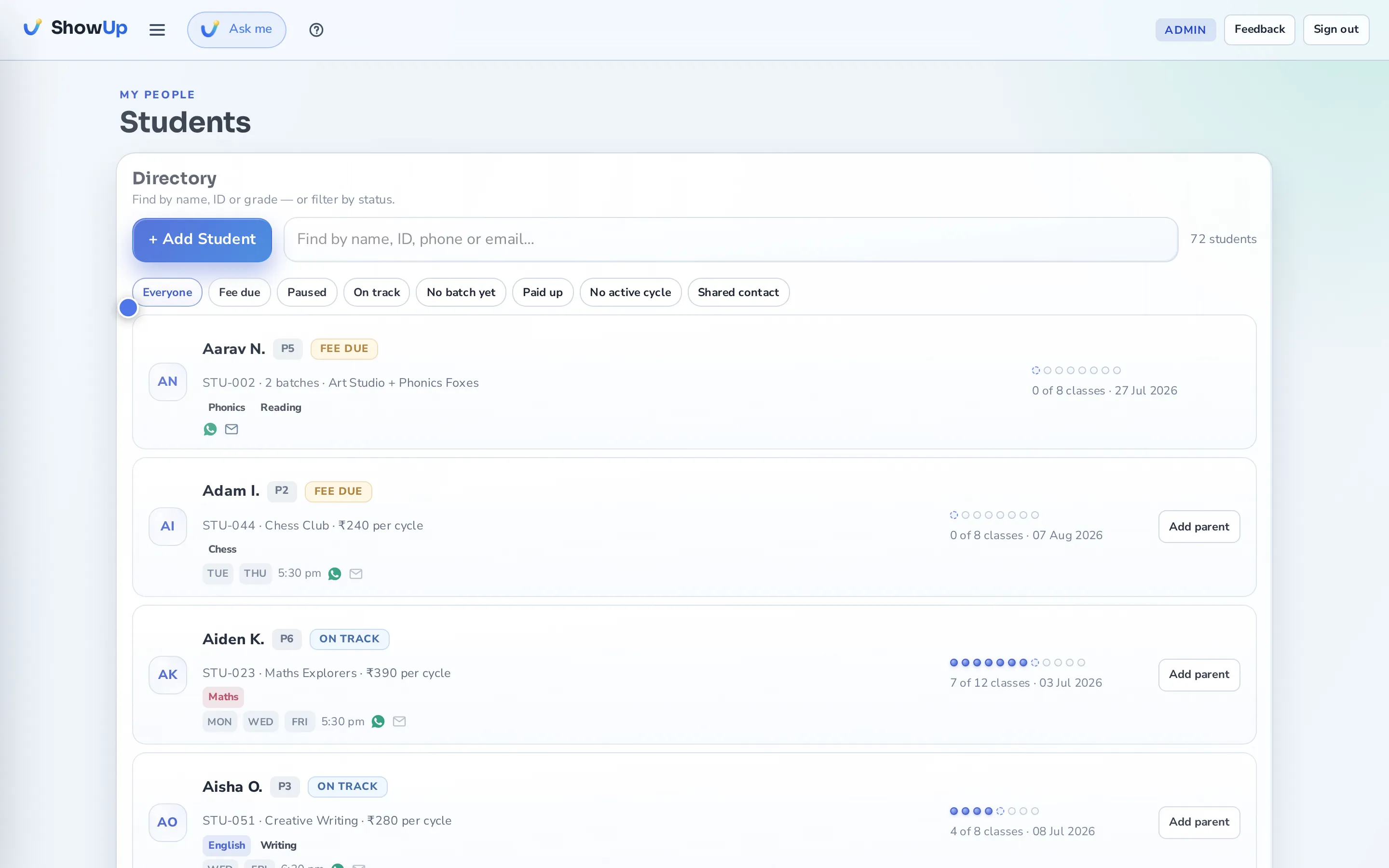Click the P2 grade badge

281,491
